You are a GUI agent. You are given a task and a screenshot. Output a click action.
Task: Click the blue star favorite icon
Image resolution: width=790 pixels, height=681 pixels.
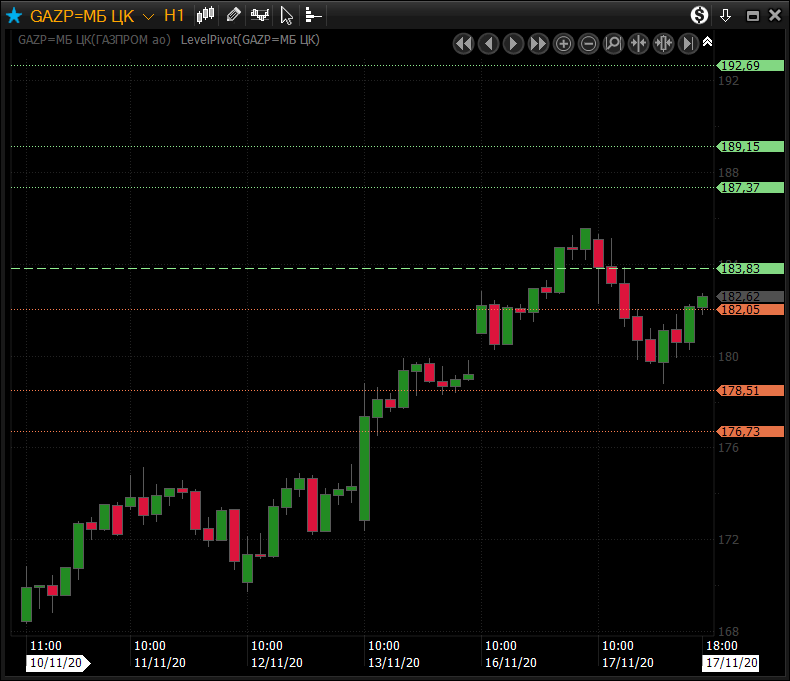point(14,16)
